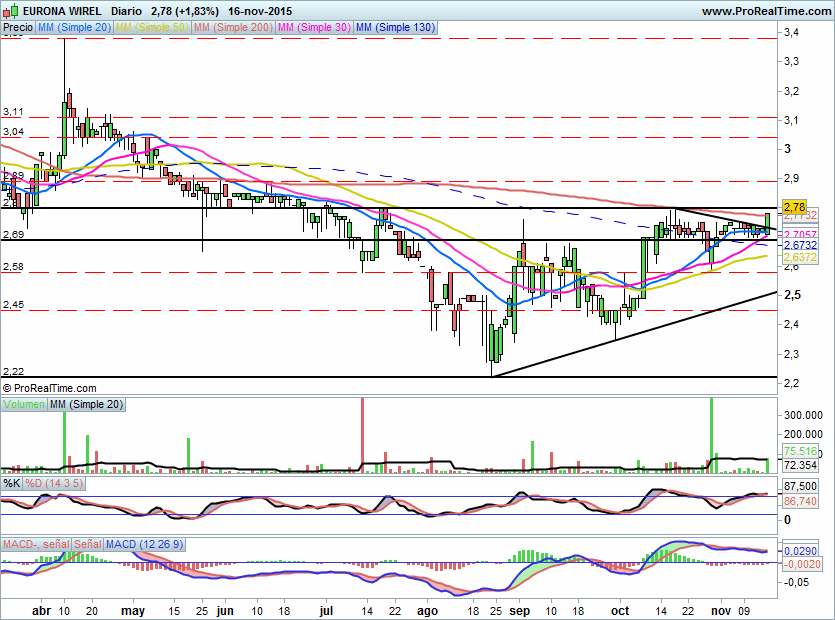This screenshot has height=620, width=835.
Task: Click the EURONA WIREL ticker title
Action: coord(62,11)
